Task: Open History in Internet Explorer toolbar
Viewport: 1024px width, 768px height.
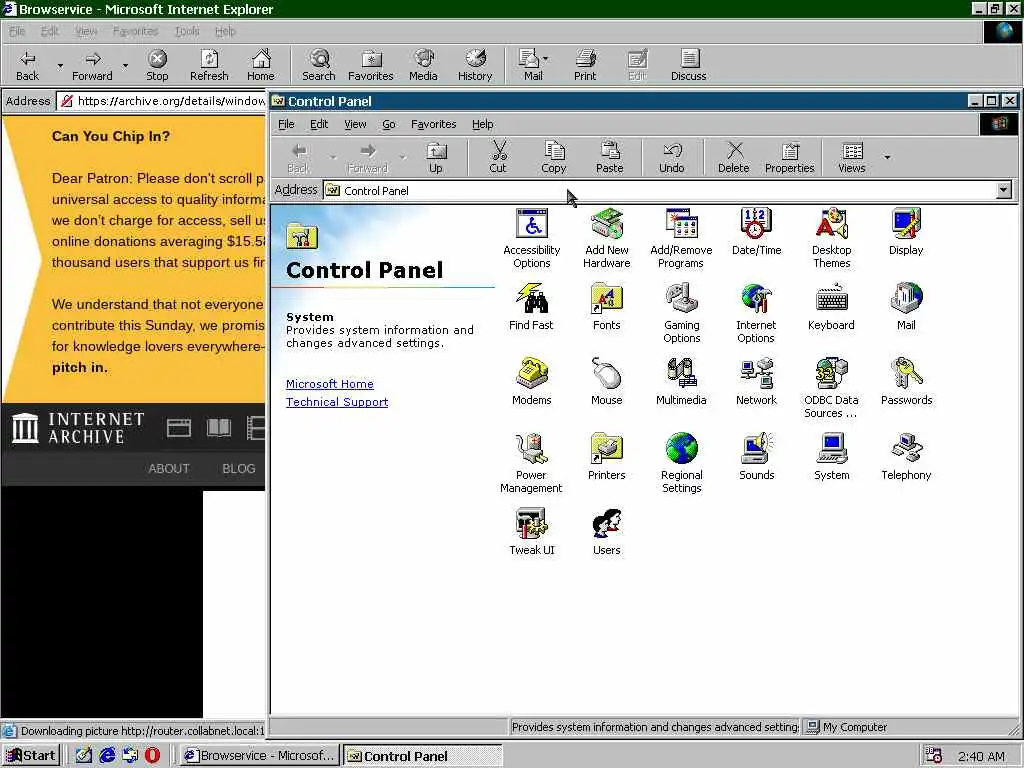Action: click(475, 65)
